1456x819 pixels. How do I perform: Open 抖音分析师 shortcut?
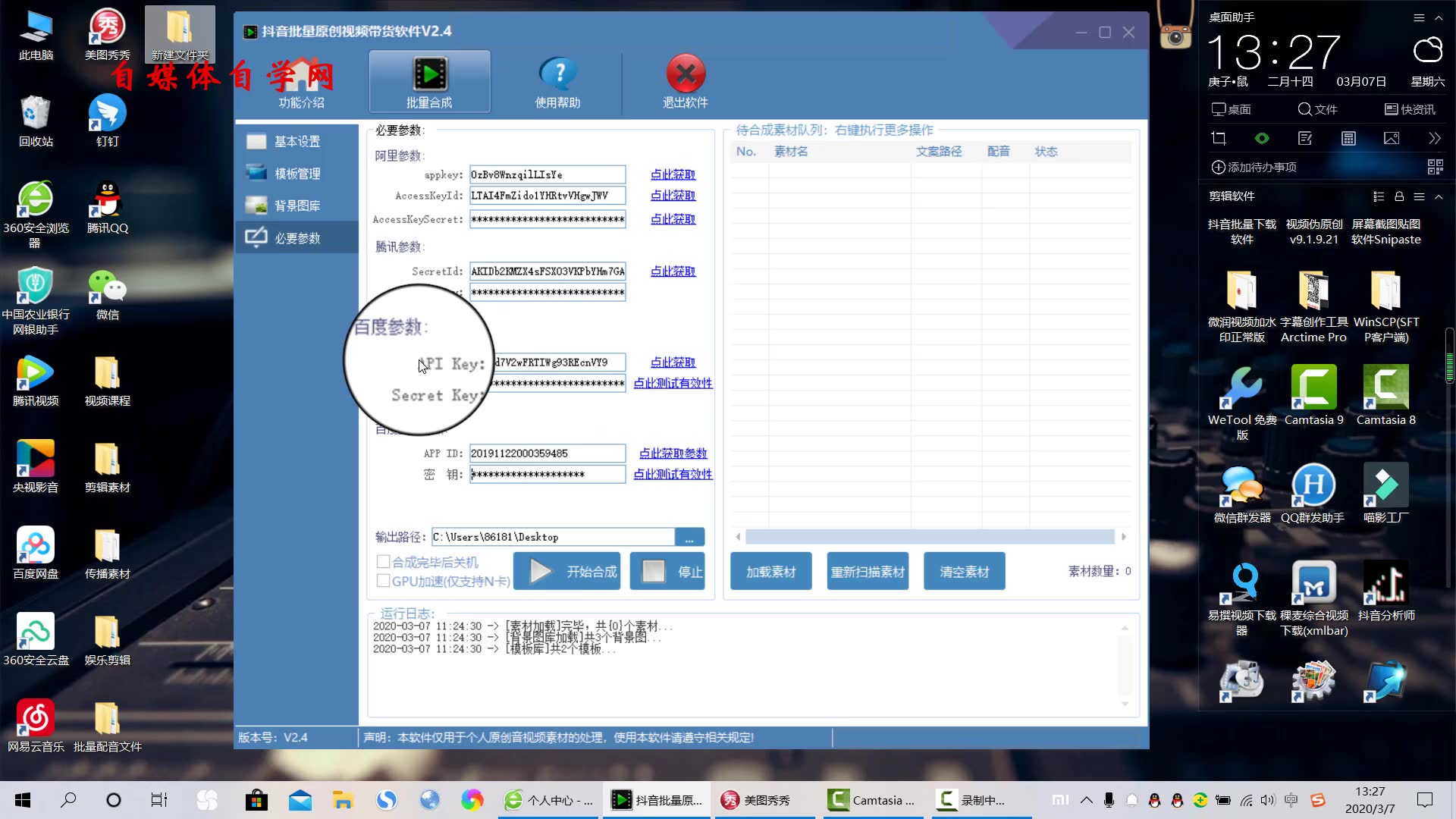[1386, 591]
